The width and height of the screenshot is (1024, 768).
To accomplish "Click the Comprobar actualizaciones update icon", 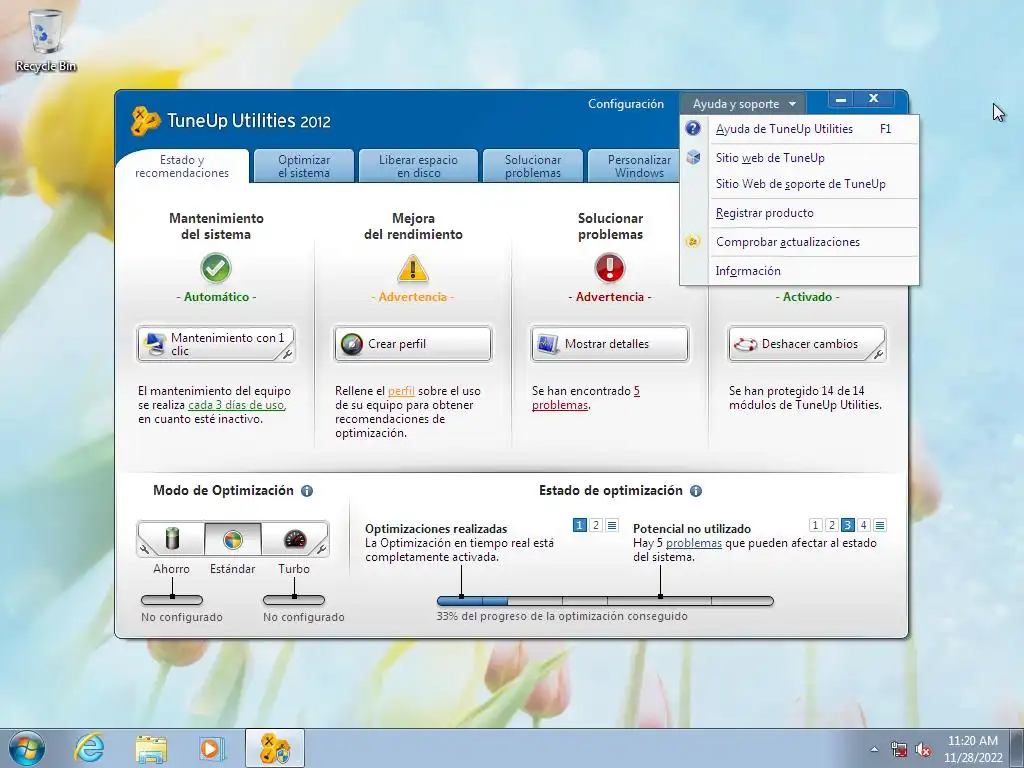I will coord(693,242).
